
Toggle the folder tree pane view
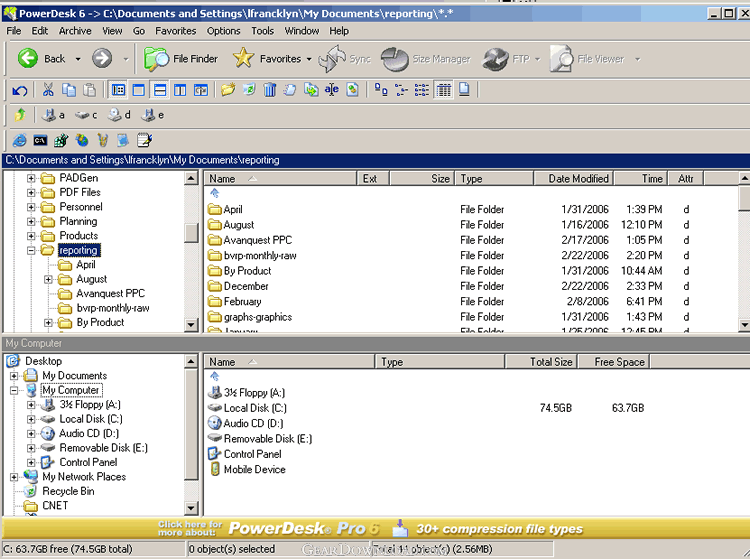point(118,90)
